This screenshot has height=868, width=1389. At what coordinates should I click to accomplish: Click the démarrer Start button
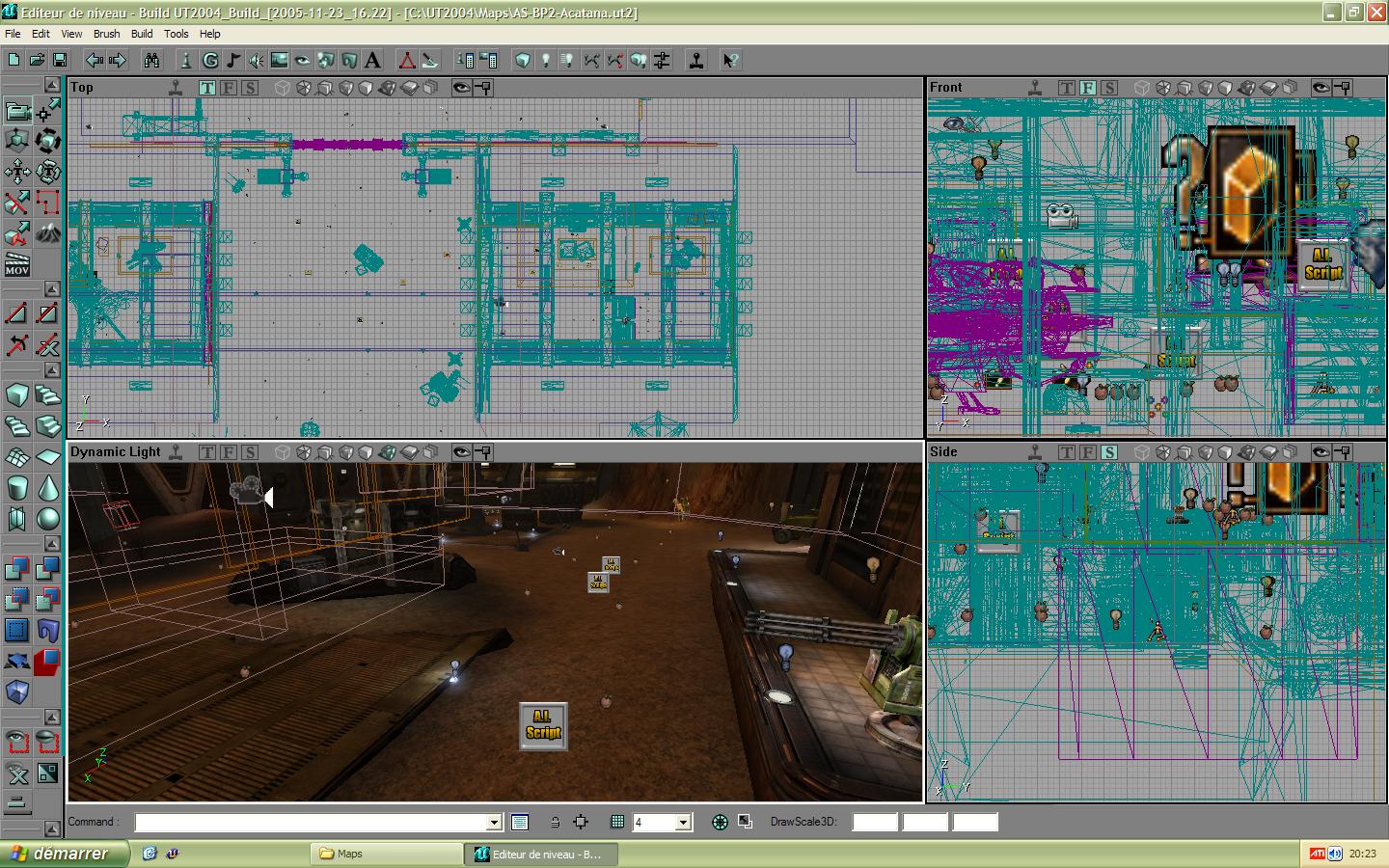tap(64, 854)
